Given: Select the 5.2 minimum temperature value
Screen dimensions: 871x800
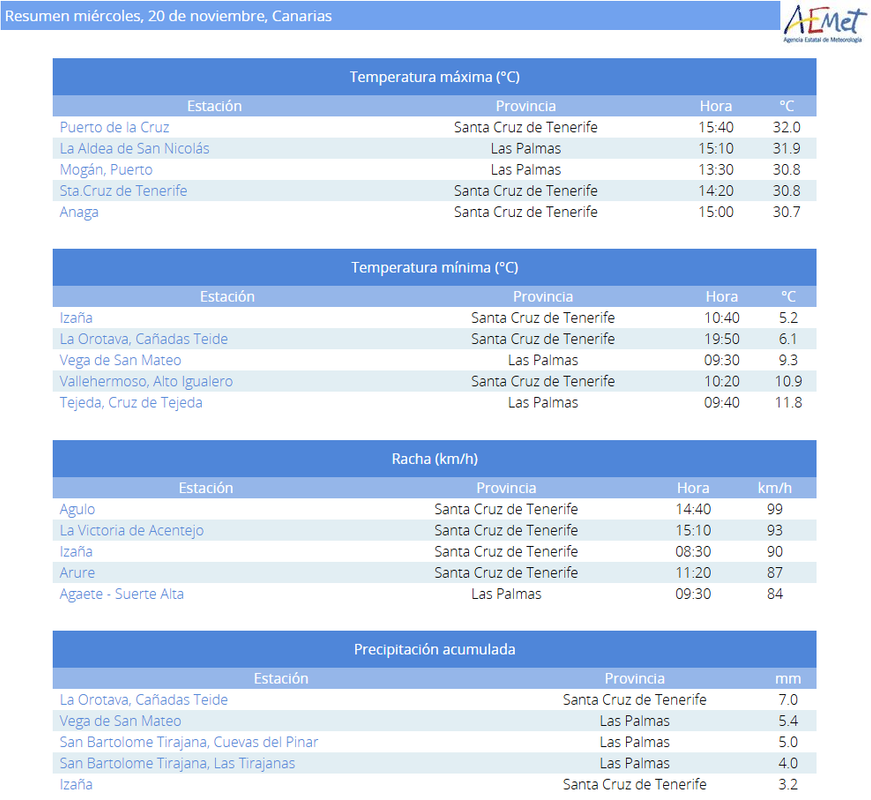Looking at the screenshot, I should point(788,318).
